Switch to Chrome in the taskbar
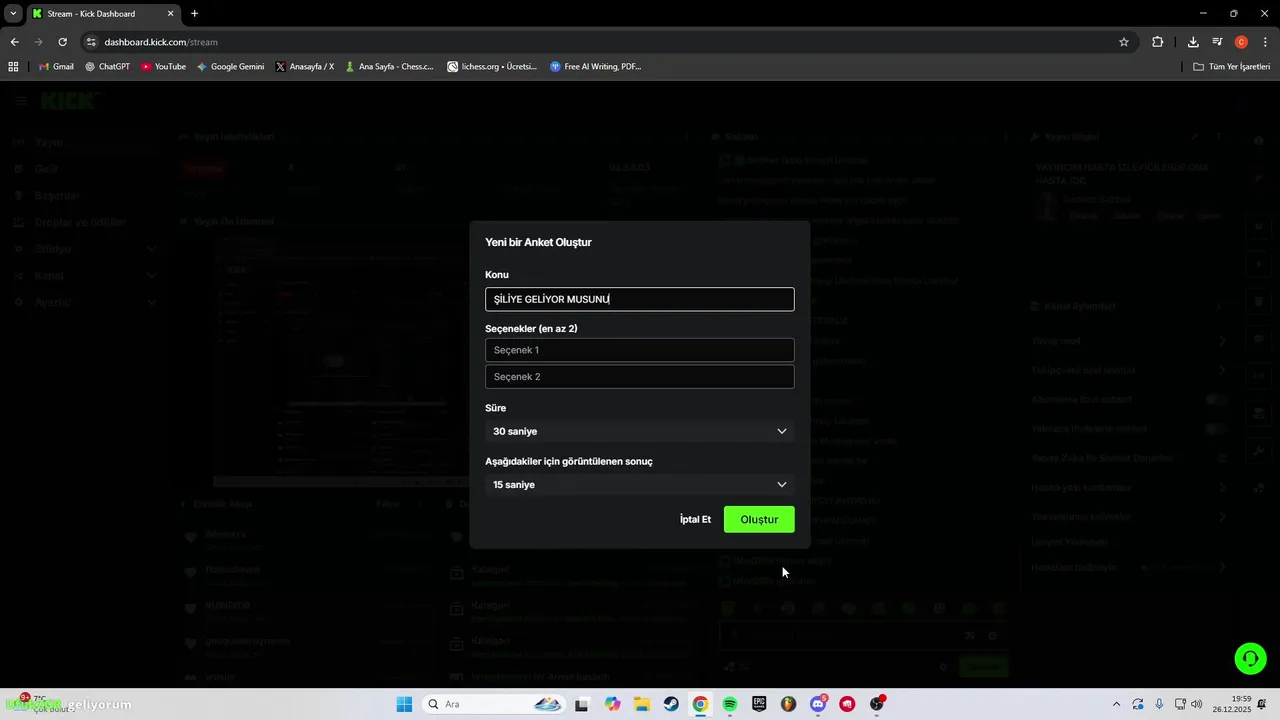 700,704
